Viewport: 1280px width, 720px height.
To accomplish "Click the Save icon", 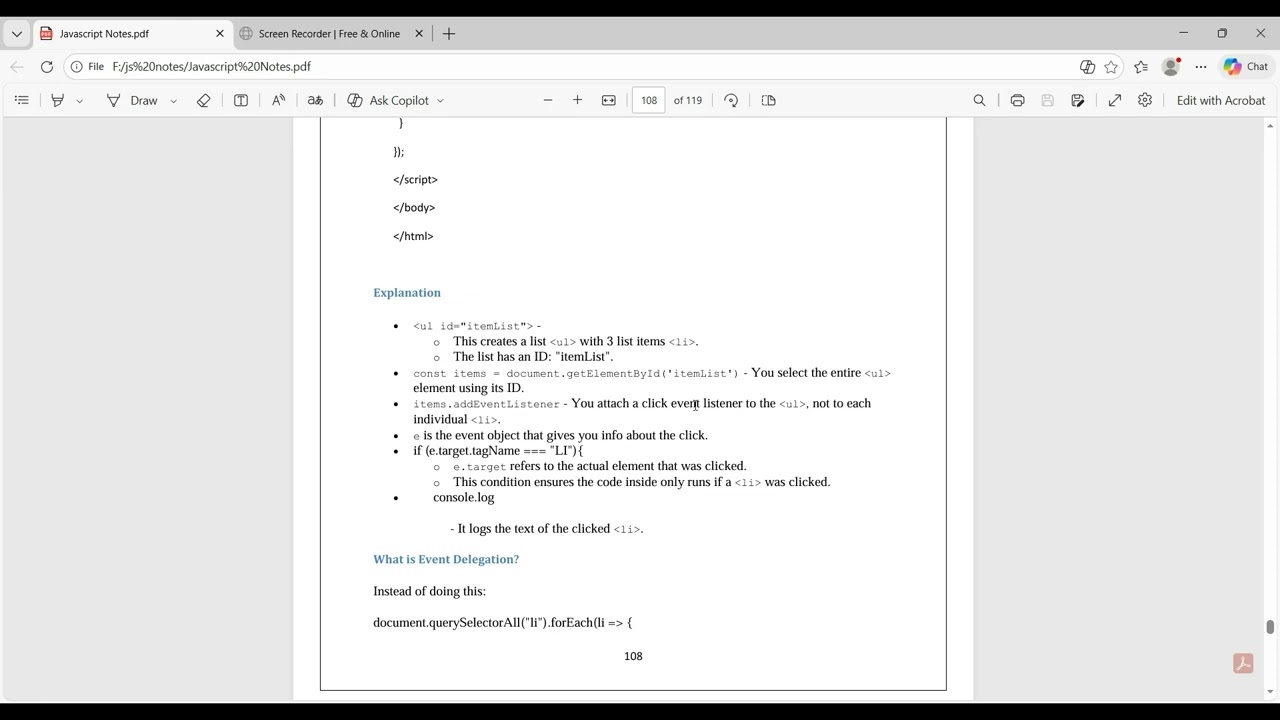I will click(x=1048, y=100).
